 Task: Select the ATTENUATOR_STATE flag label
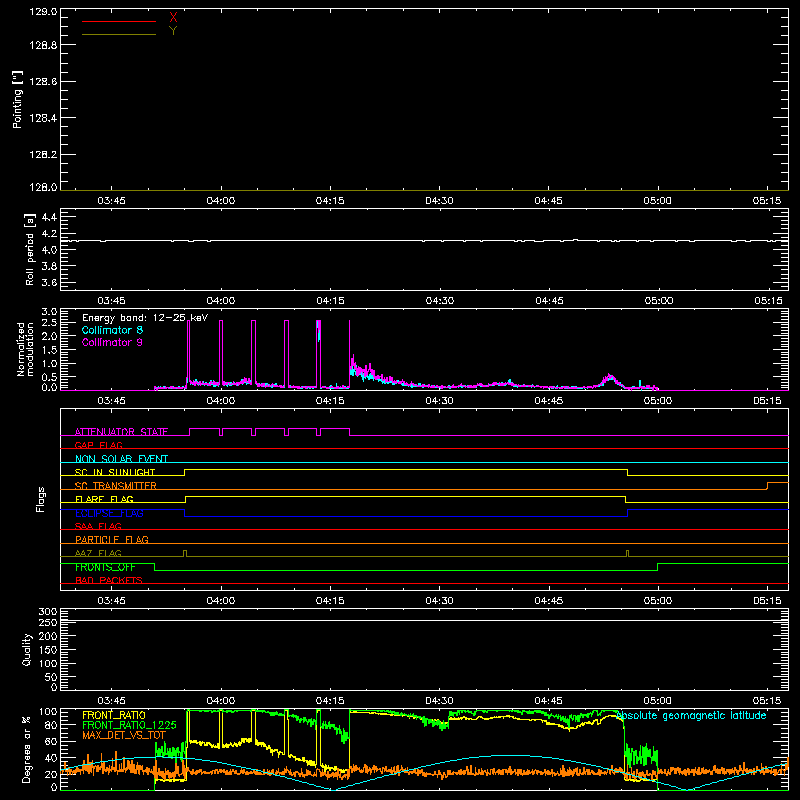click(x=121, y=432)
